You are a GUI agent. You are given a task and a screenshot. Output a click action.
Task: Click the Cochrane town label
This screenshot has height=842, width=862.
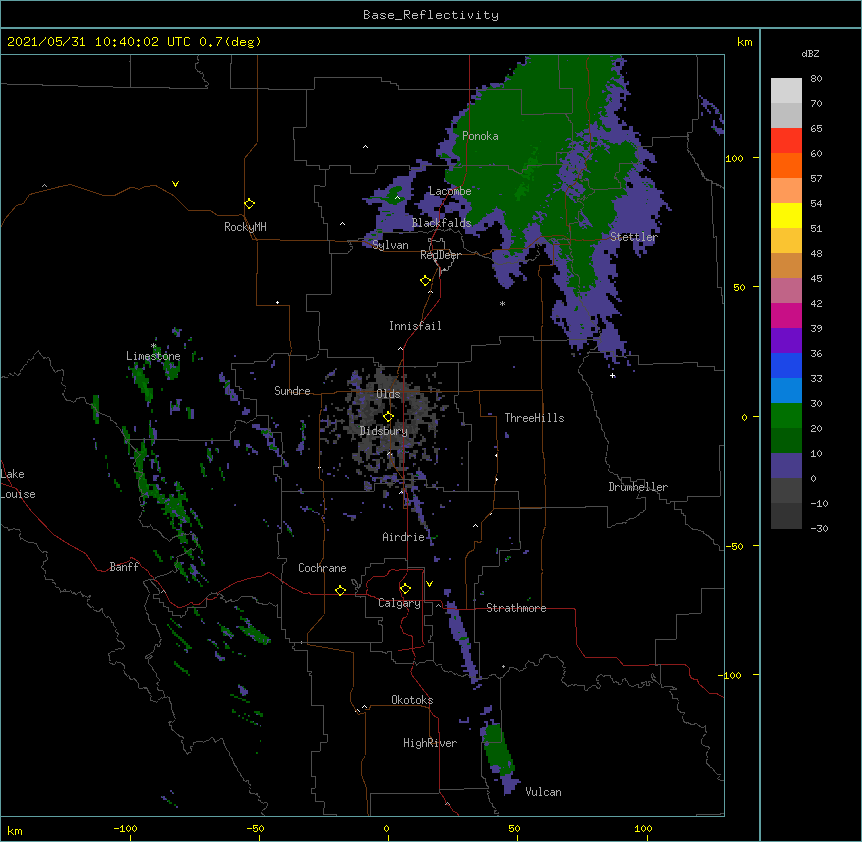(322, 568)
